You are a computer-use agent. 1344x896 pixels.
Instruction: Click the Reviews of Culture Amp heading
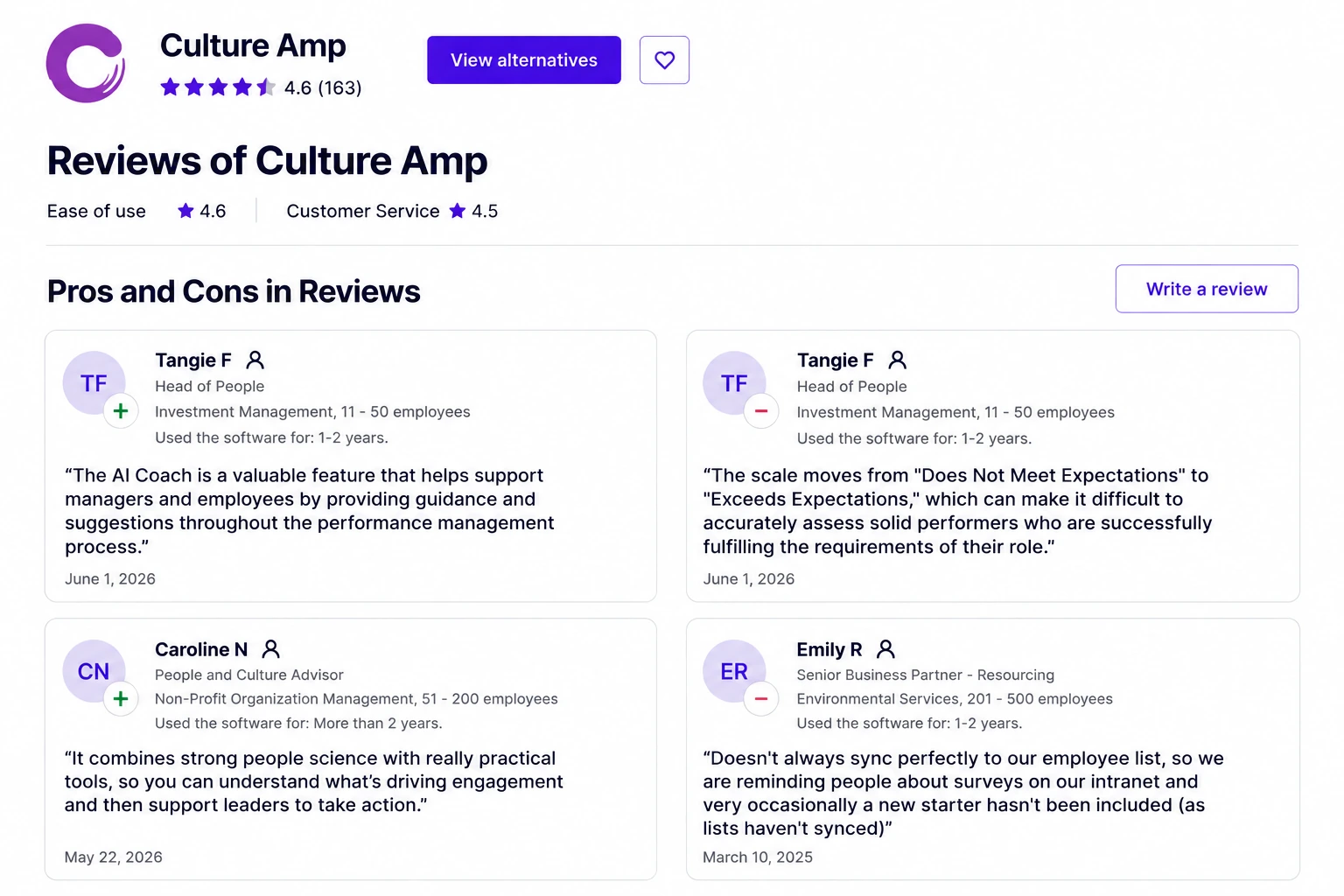pyautogui.click(x=267, y=161)
